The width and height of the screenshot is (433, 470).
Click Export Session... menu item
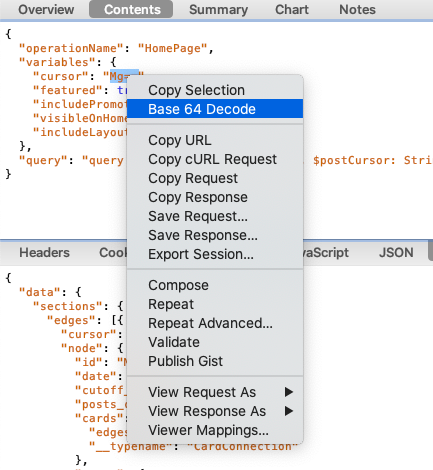[215, 254]
